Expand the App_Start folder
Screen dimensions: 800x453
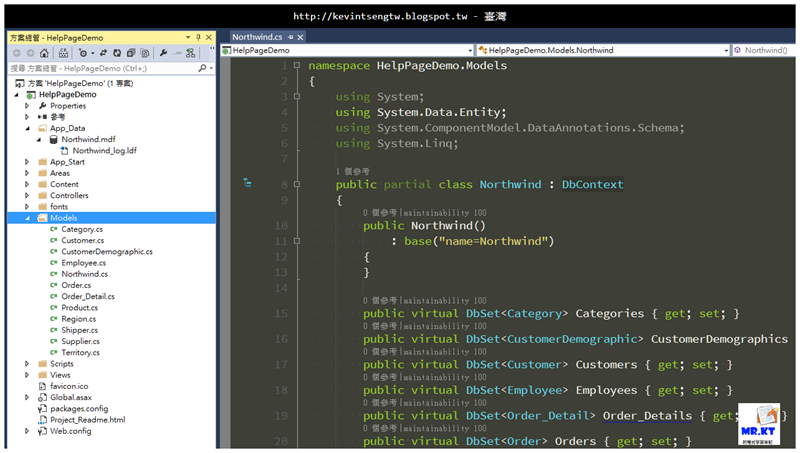[27, 162]
